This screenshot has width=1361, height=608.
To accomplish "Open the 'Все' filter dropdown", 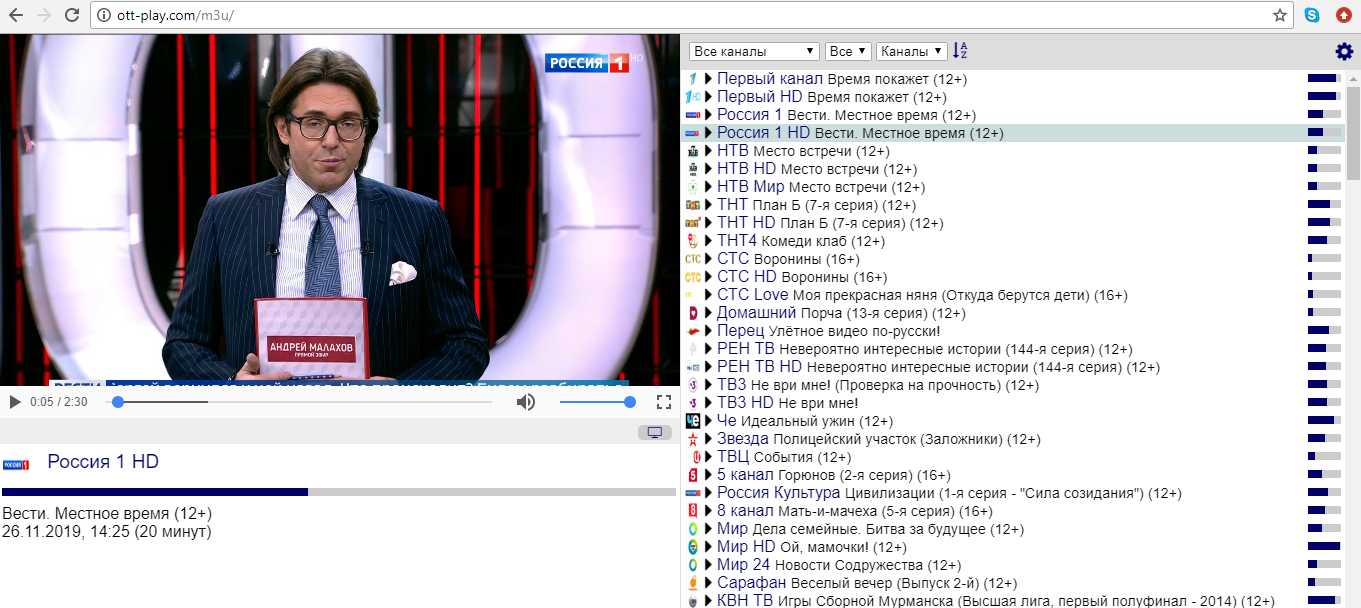I will (848, 51).
